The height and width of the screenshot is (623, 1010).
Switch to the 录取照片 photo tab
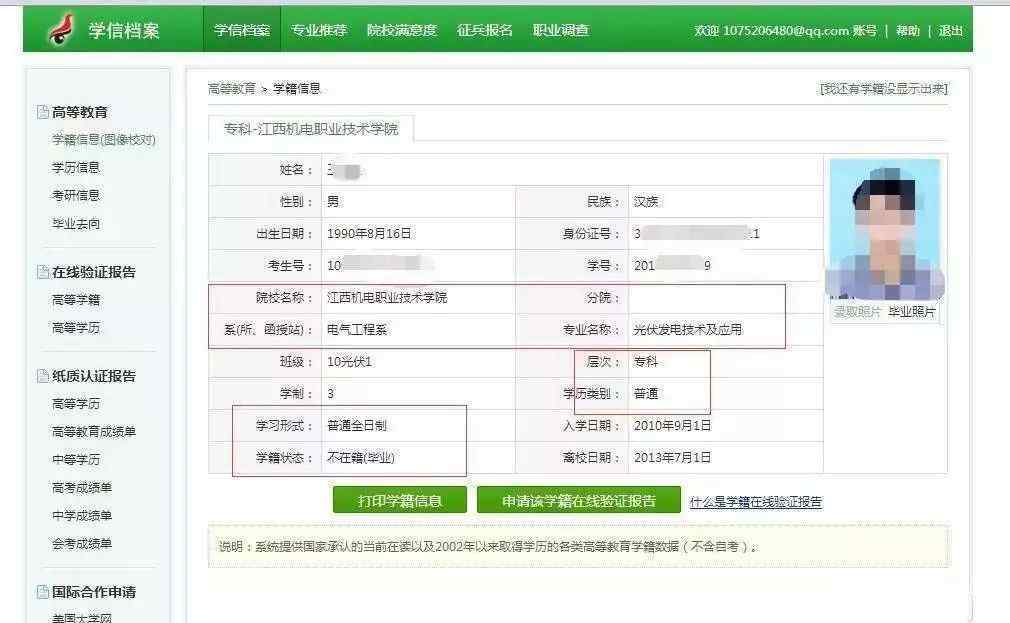click(857, 312)
